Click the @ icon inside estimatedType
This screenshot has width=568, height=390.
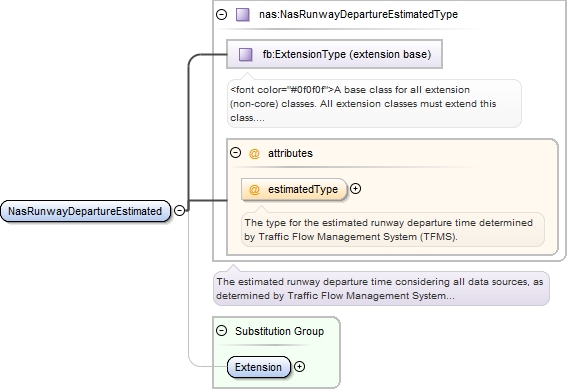coord(254,189)
